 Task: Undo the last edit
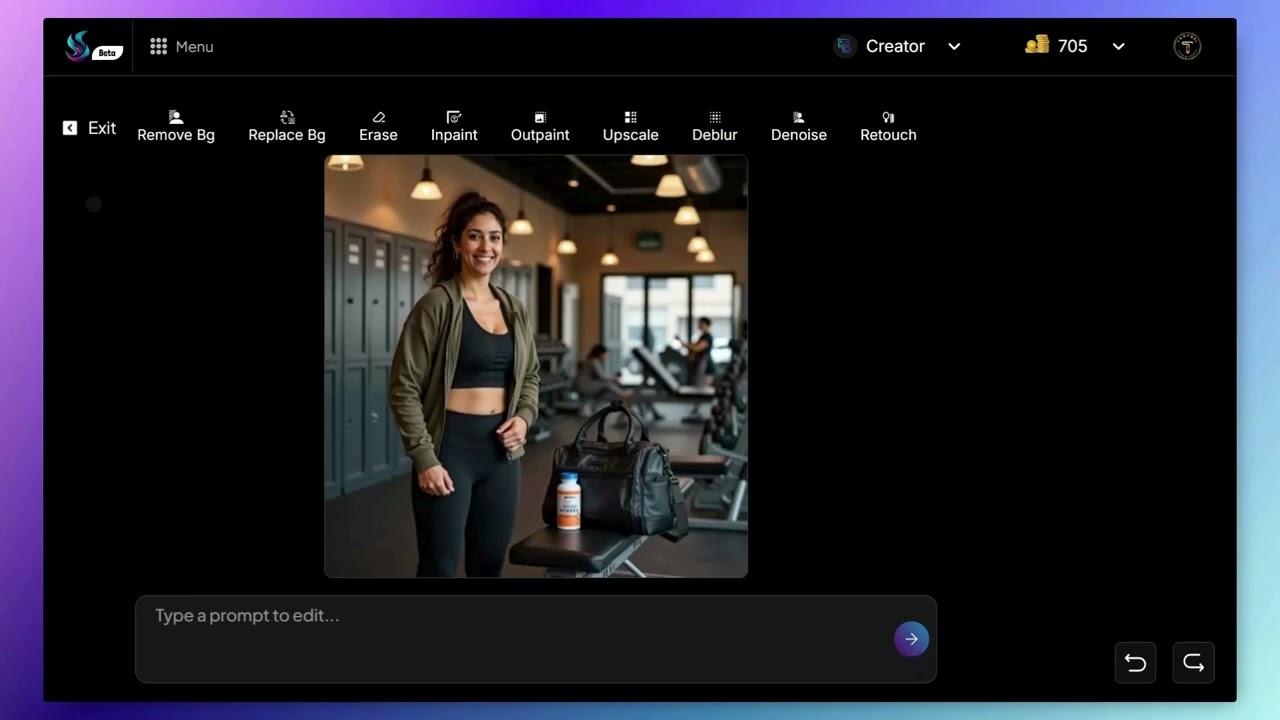pyautogui.click(x=1135, y=662)
